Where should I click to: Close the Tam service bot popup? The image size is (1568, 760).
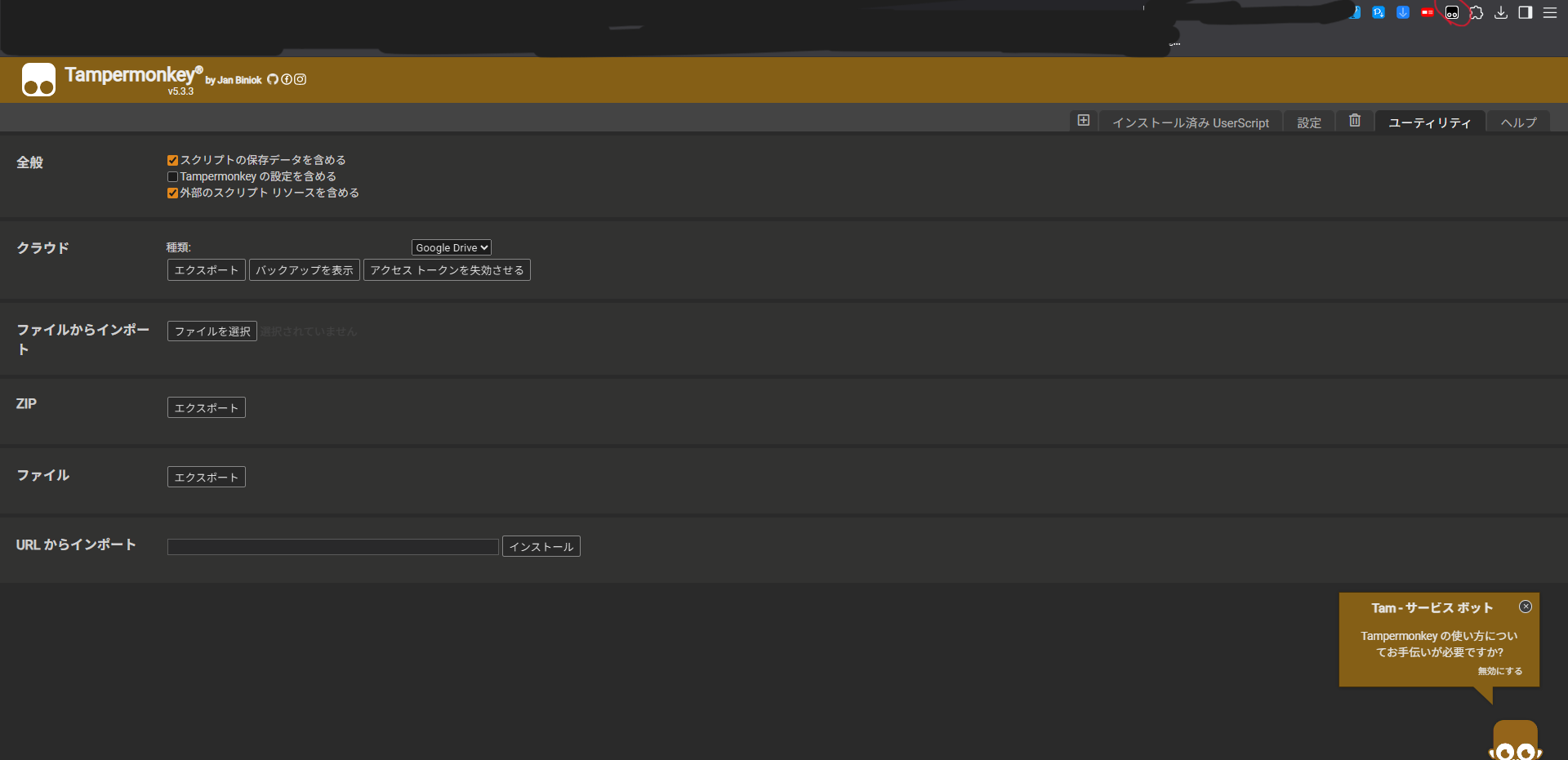tap(1525, 607)
